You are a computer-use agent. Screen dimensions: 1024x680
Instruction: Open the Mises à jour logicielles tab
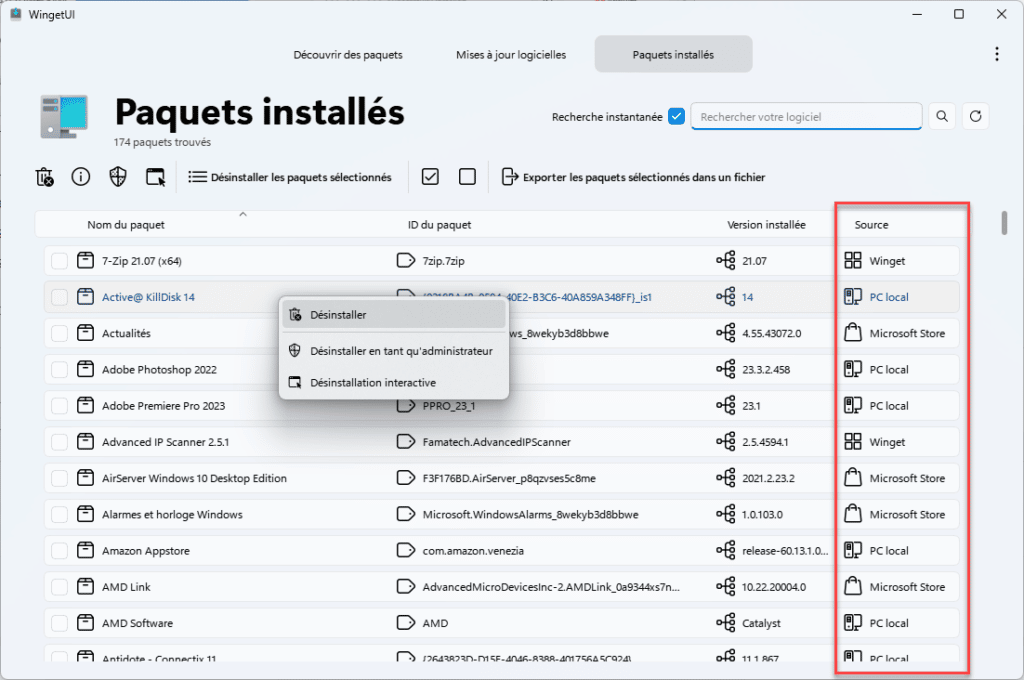coord(511,55)
